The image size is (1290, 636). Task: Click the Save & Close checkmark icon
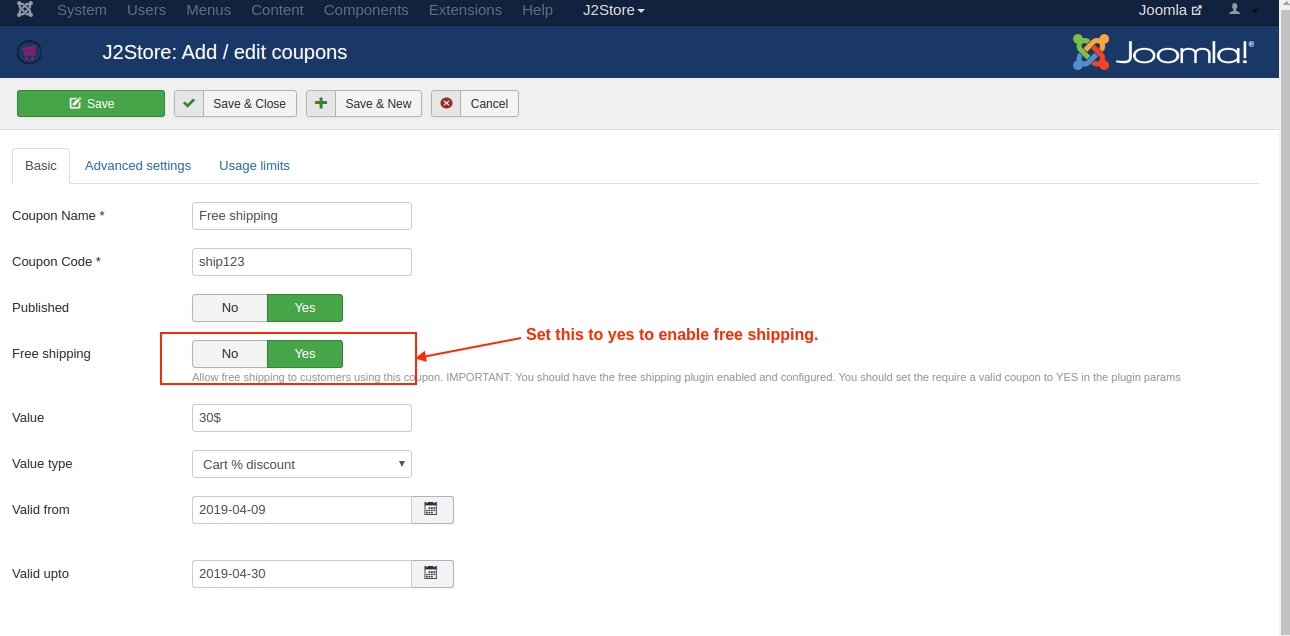click(189, 104)
